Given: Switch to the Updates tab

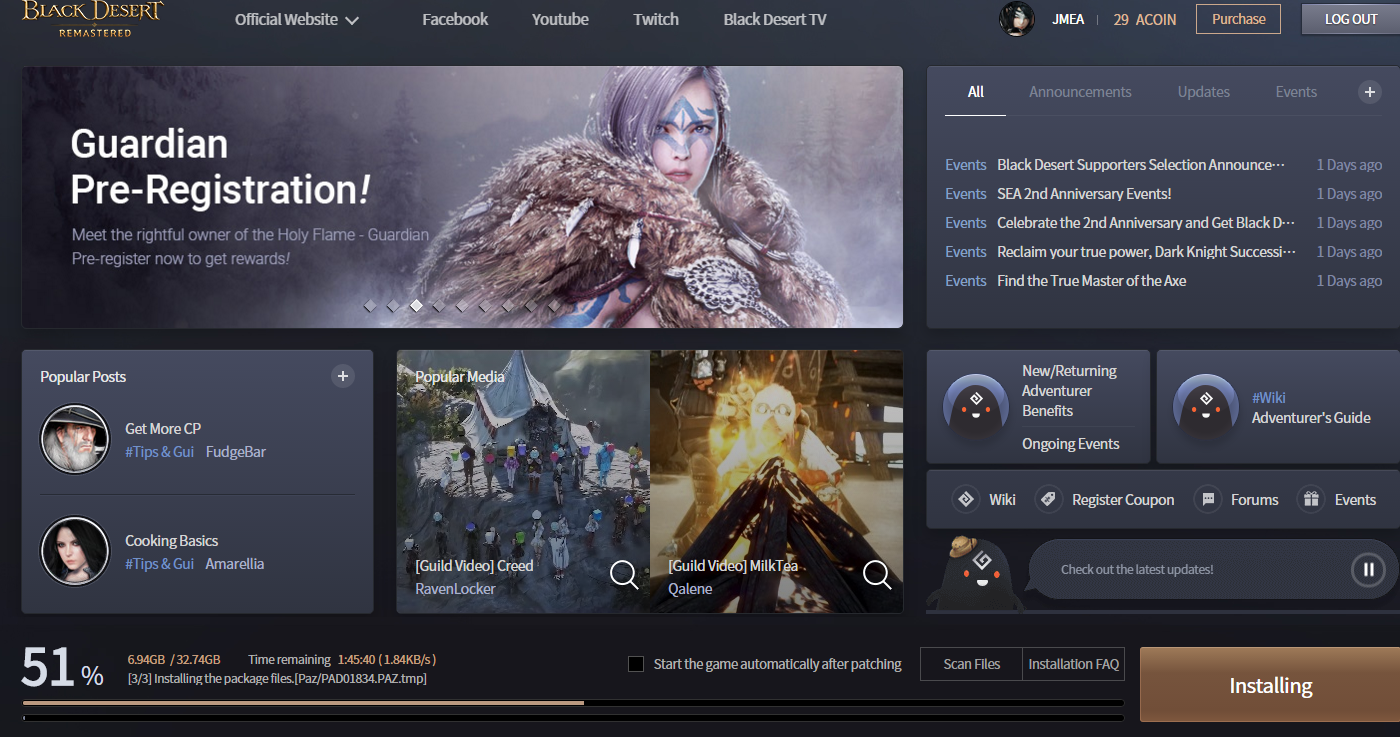Looking at the screenshot, I should pos(1203,92).
